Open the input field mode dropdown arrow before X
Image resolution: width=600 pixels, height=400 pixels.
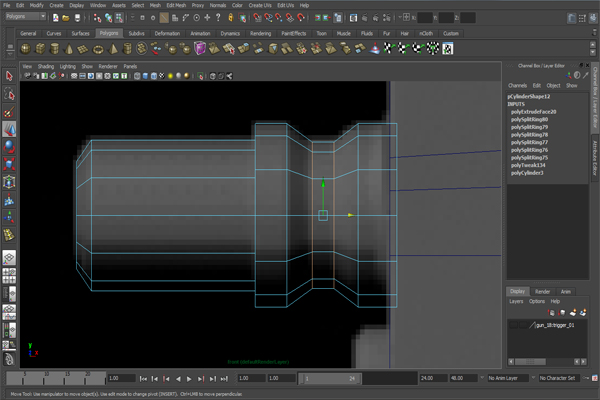[400, 18]
